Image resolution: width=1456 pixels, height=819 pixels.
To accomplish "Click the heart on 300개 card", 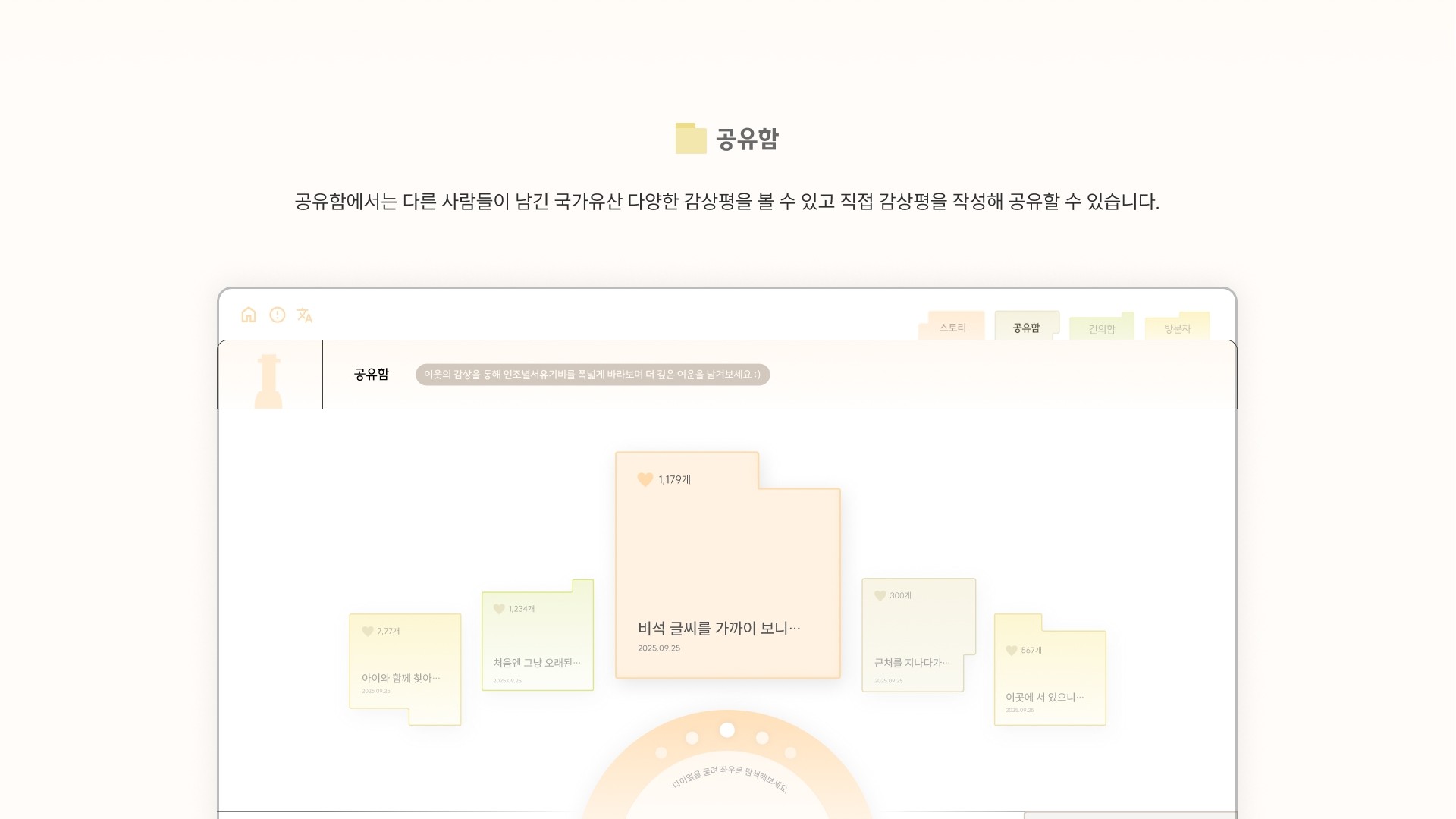I will click(880, 596).
